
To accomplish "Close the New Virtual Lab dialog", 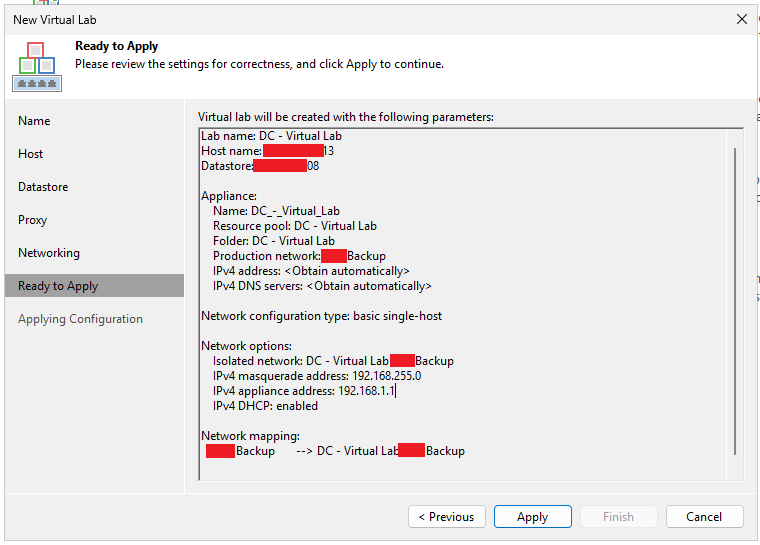I will tap(741, 19).
